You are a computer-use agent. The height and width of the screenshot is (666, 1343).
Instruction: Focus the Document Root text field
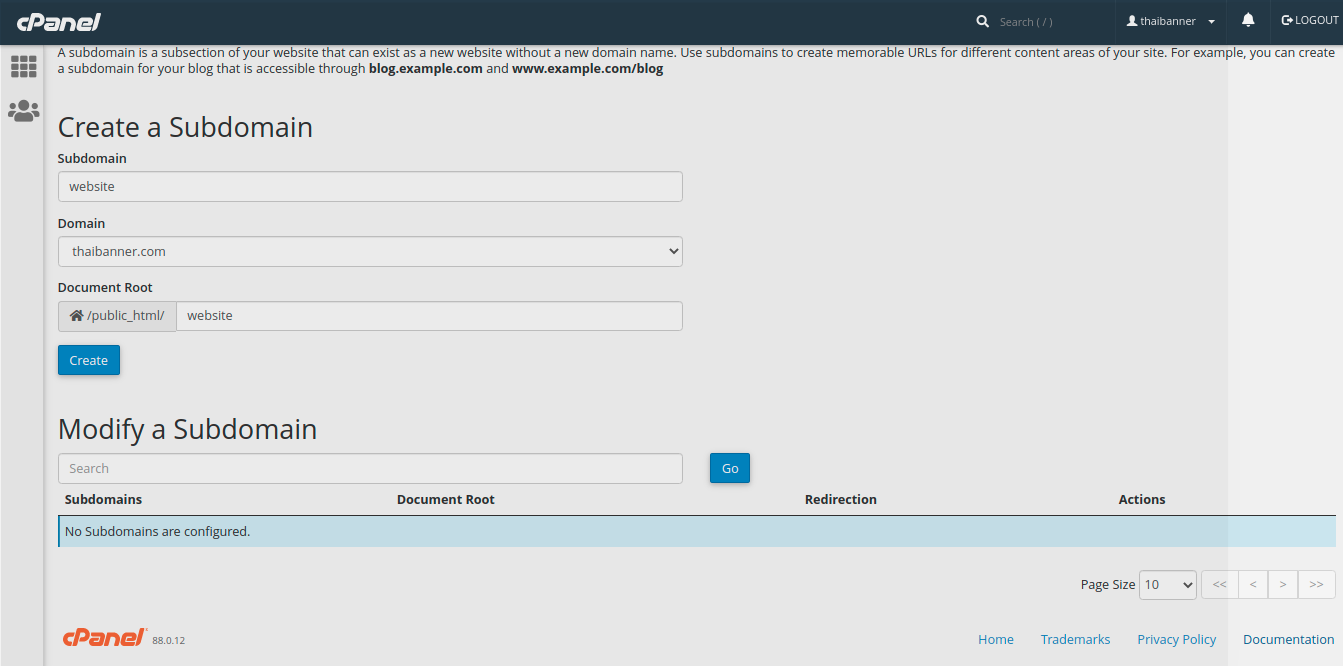(429, 316)
